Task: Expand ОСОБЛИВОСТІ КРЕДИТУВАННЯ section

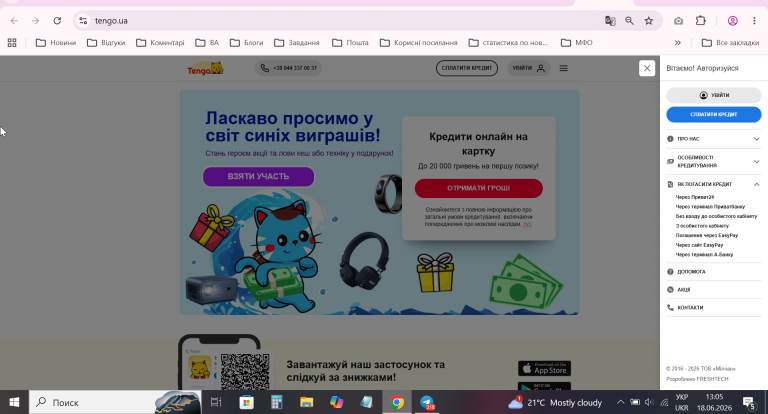Action: pyautogui.click(x=714, y=162)
